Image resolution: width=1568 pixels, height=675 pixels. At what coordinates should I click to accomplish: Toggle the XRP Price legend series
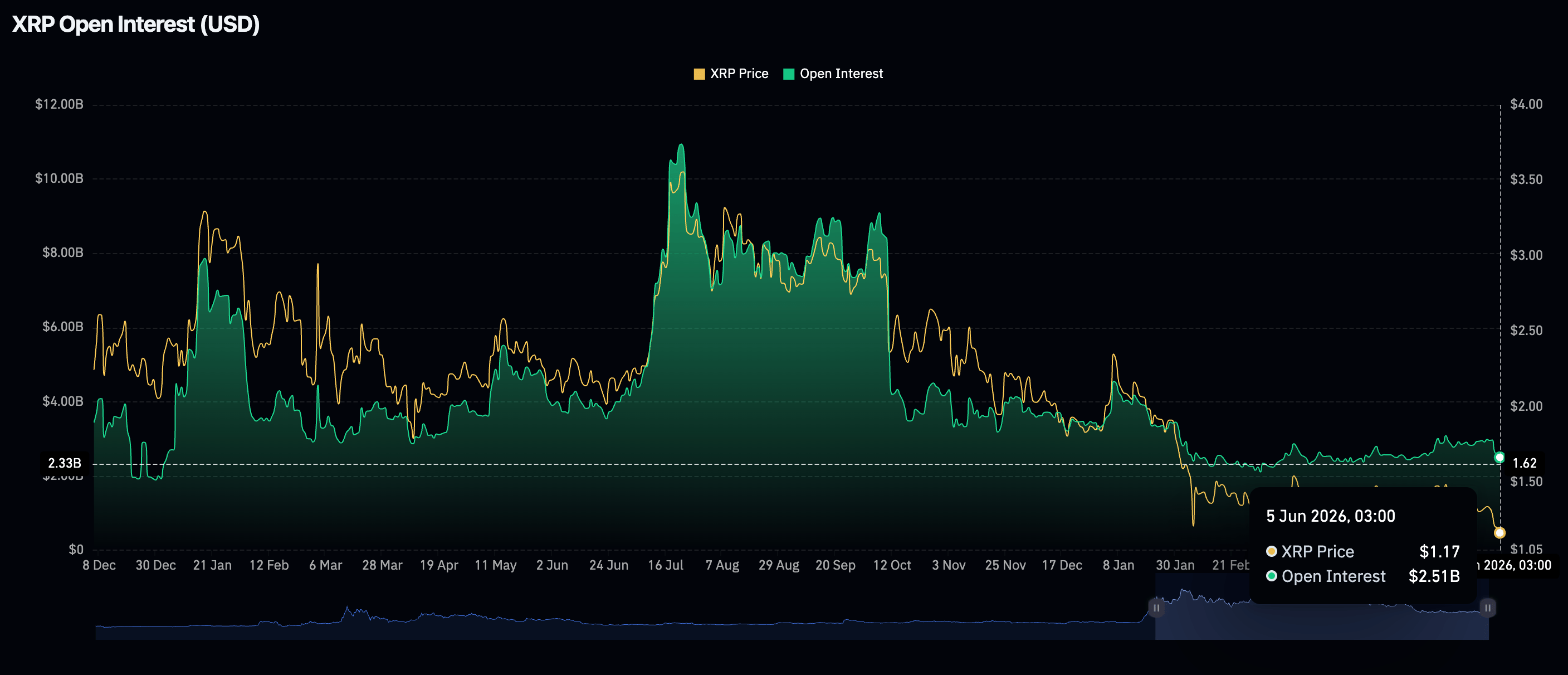coord(731,74)
